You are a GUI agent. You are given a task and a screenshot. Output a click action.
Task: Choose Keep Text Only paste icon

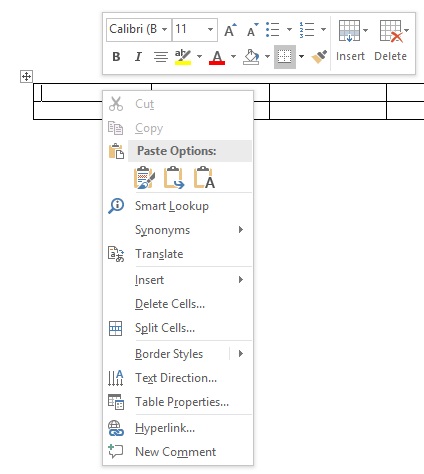coord(204,177)
